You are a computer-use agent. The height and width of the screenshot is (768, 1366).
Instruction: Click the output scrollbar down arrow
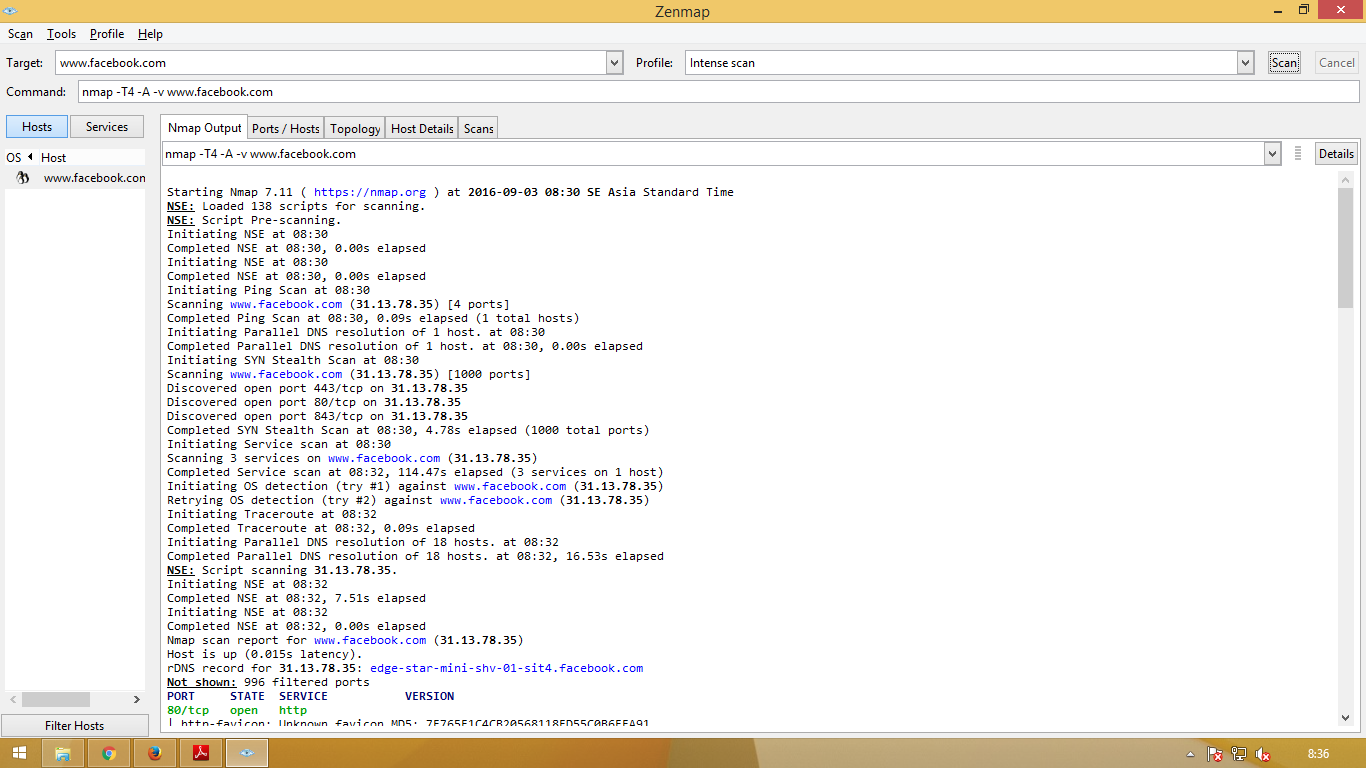point(1345,717)
